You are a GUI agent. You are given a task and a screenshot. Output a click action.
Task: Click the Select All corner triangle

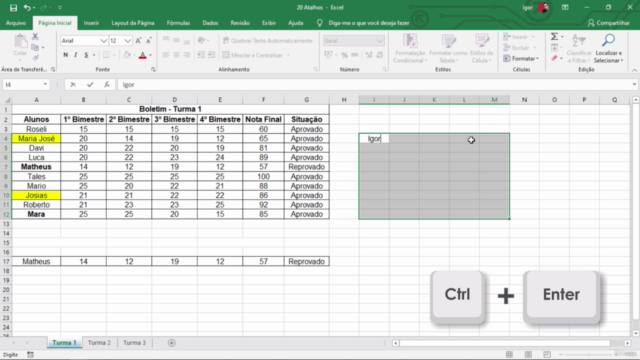[x=7, y=100]
